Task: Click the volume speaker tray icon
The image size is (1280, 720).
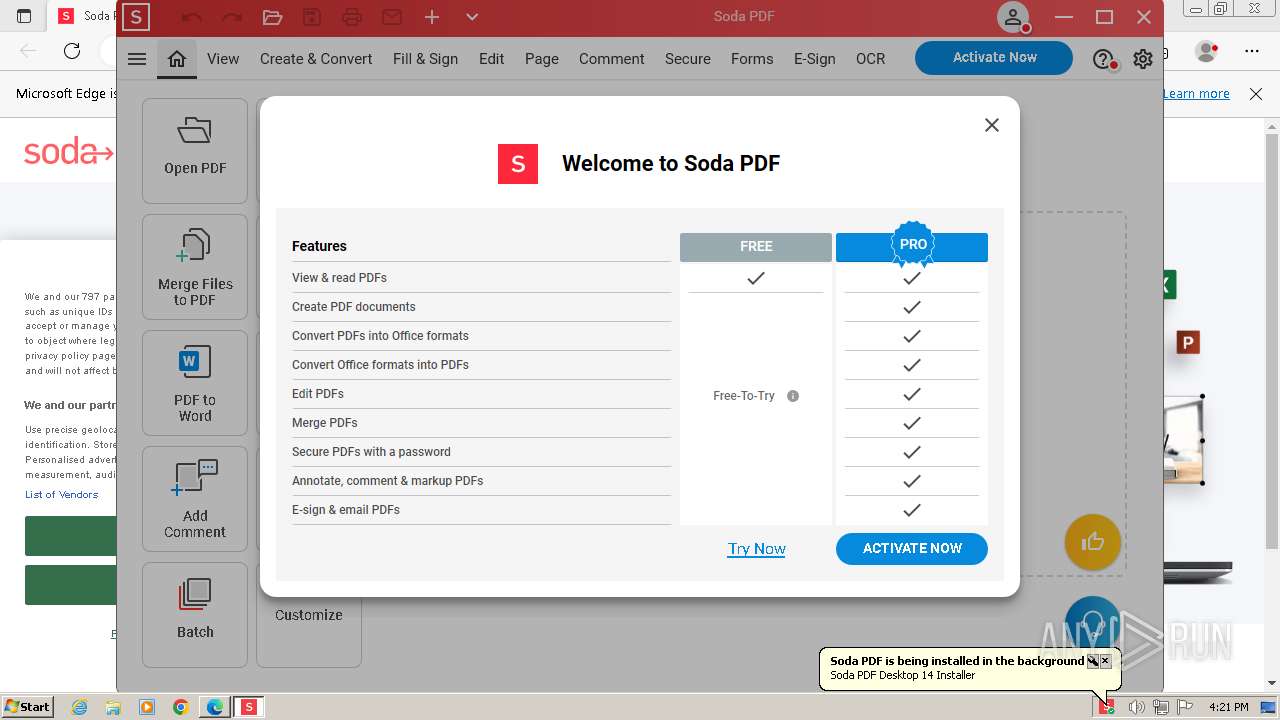Action: point(1136,707)
